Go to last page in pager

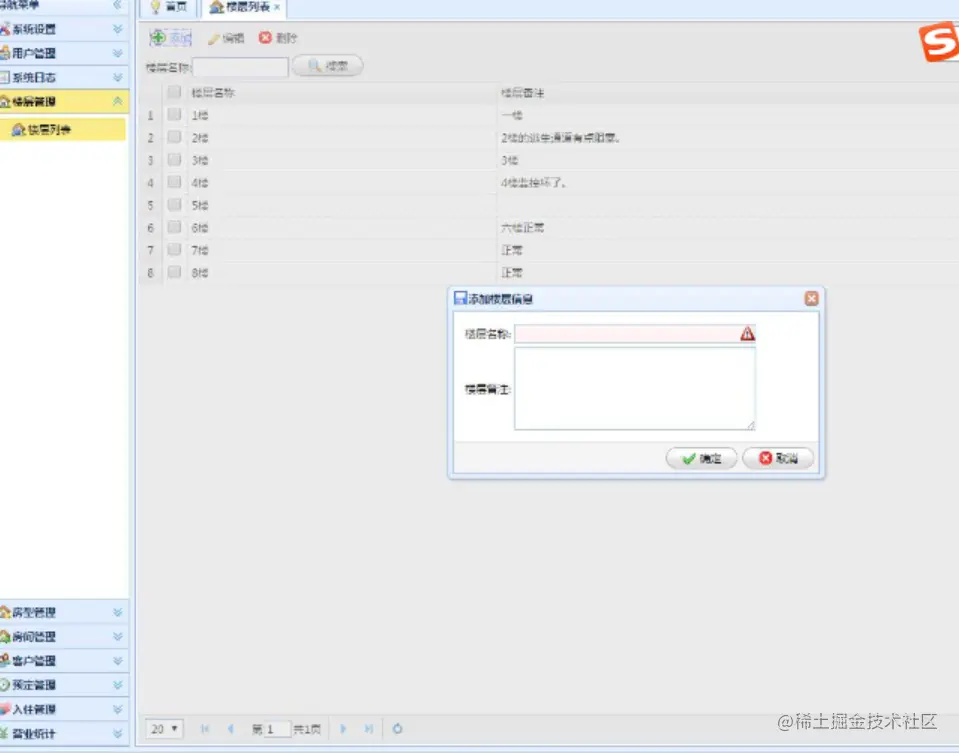coord(368,729)
